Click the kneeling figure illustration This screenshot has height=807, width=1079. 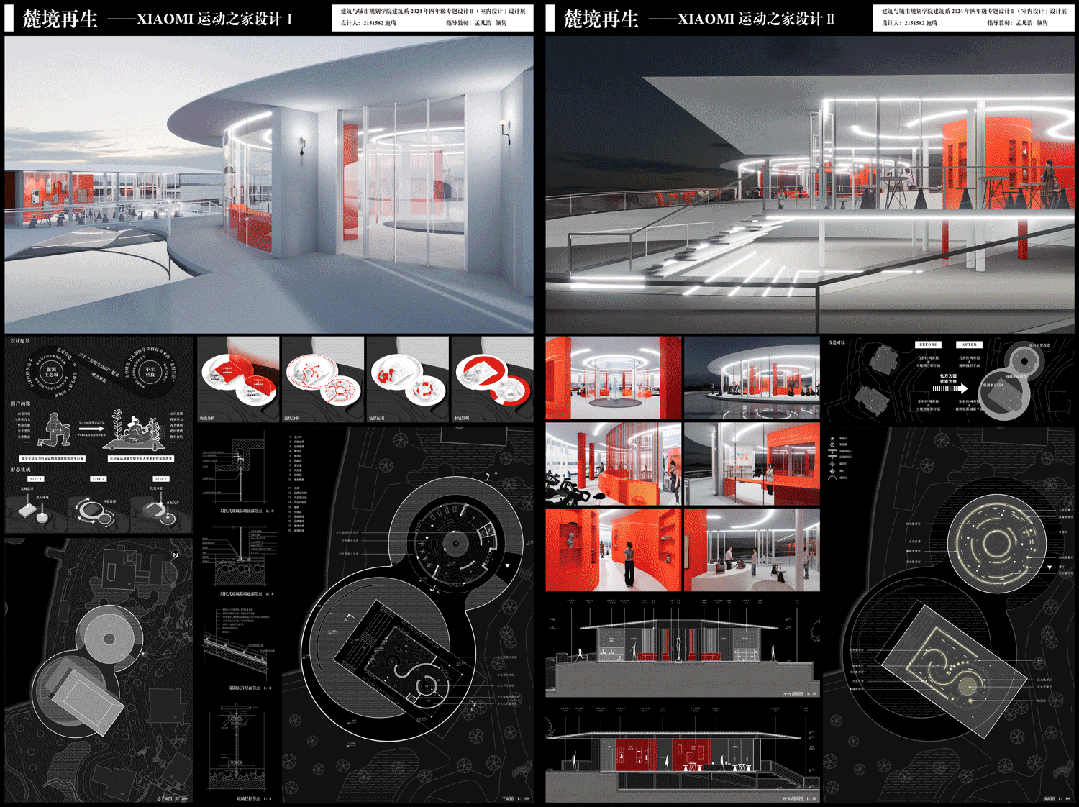point(54,430)
